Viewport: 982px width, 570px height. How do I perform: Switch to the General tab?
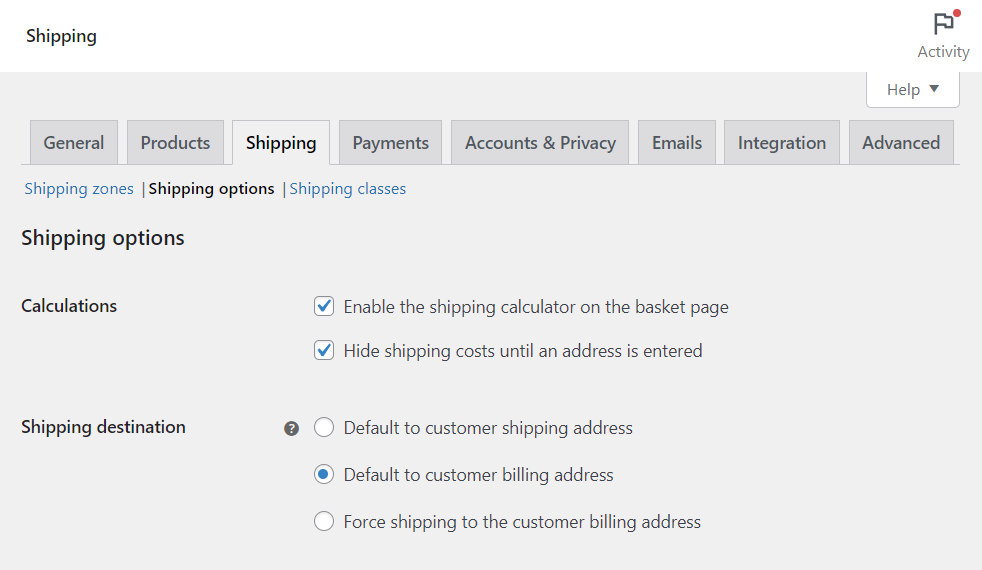point(74,143)
